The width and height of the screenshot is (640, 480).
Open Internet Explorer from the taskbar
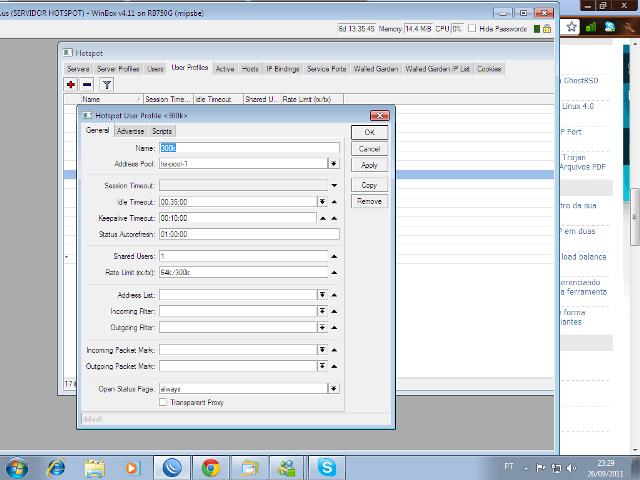[x=56, y=467]
